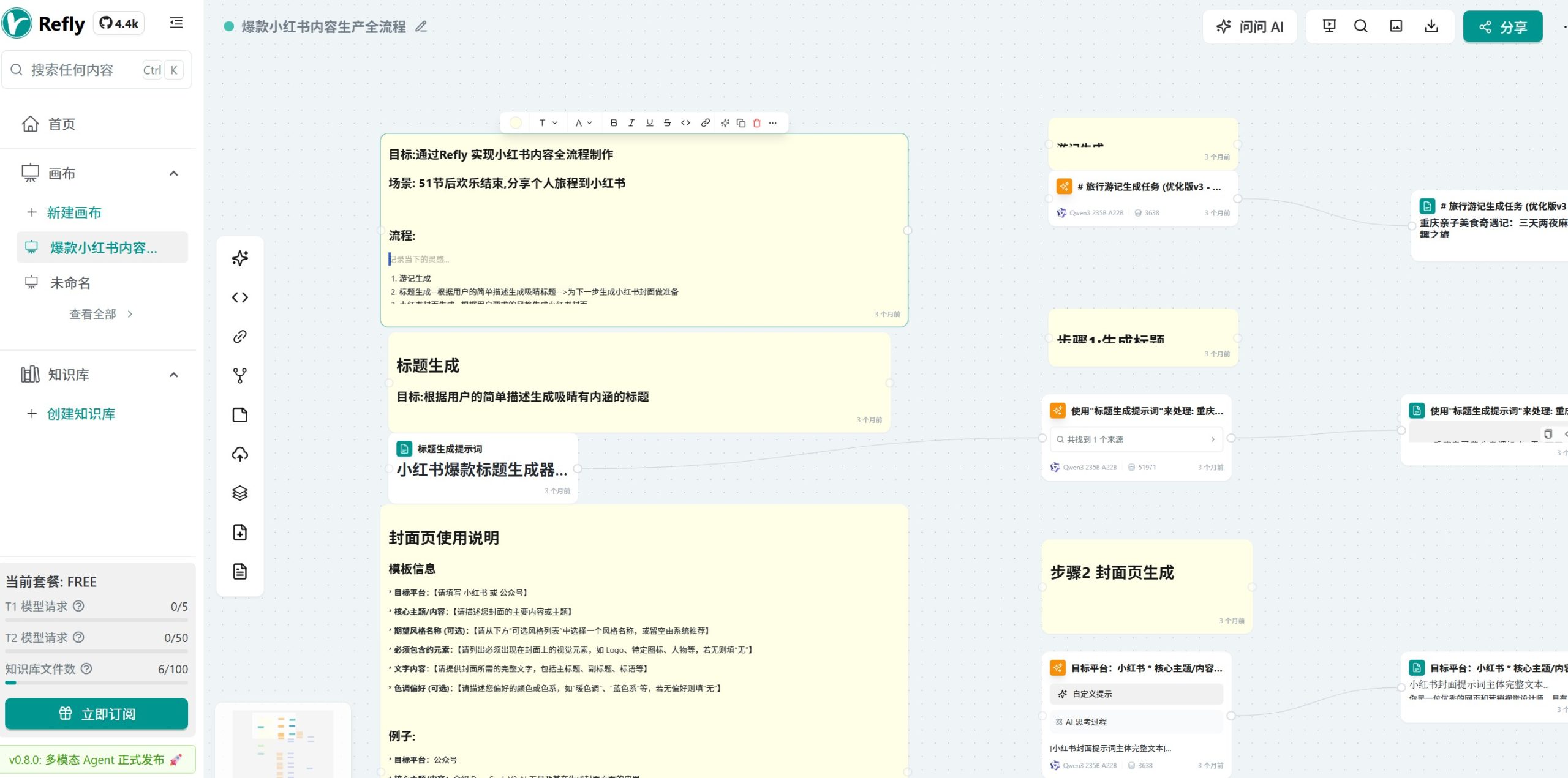The width and height of the screenshot is (1568, 778).
Task: Switch to the 未命名 canvas in the sidebar
Action: (x=69, y=282)
